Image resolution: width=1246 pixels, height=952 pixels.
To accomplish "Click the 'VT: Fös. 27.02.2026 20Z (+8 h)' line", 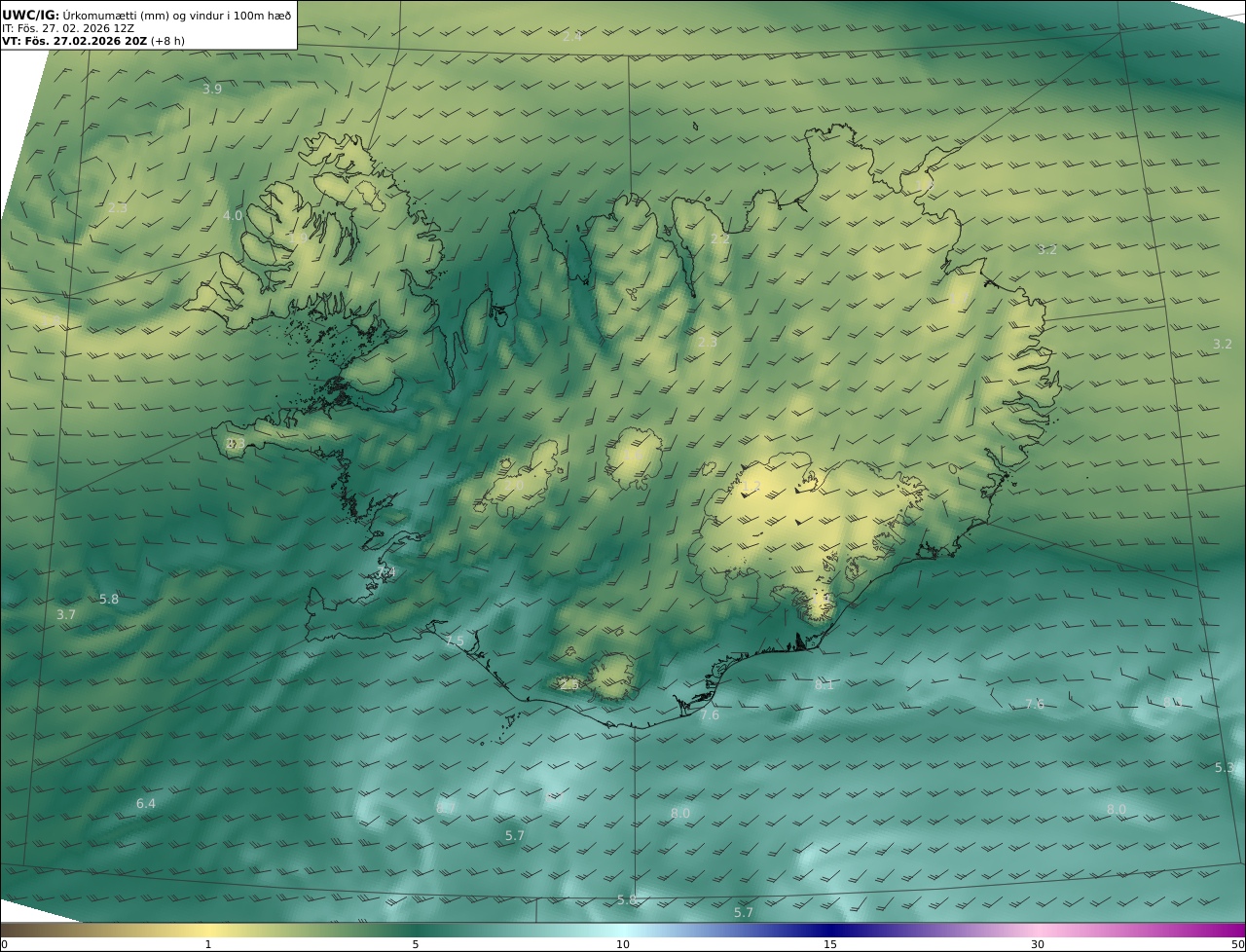I will (93, 41).
